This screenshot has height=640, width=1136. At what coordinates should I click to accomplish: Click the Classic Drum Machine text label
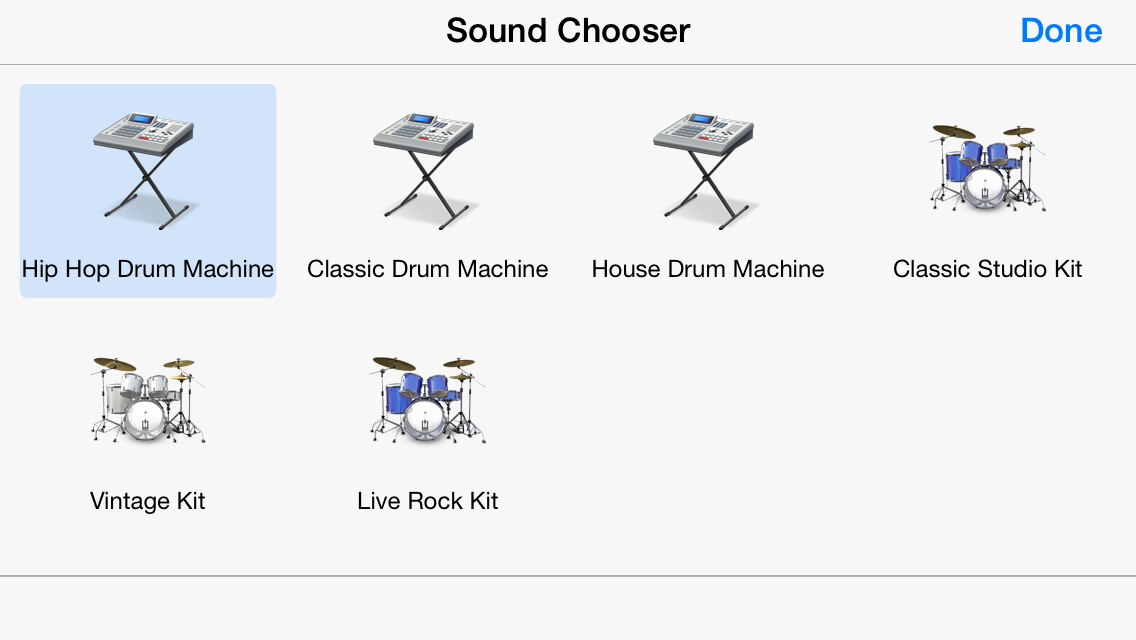pos(427,269)
